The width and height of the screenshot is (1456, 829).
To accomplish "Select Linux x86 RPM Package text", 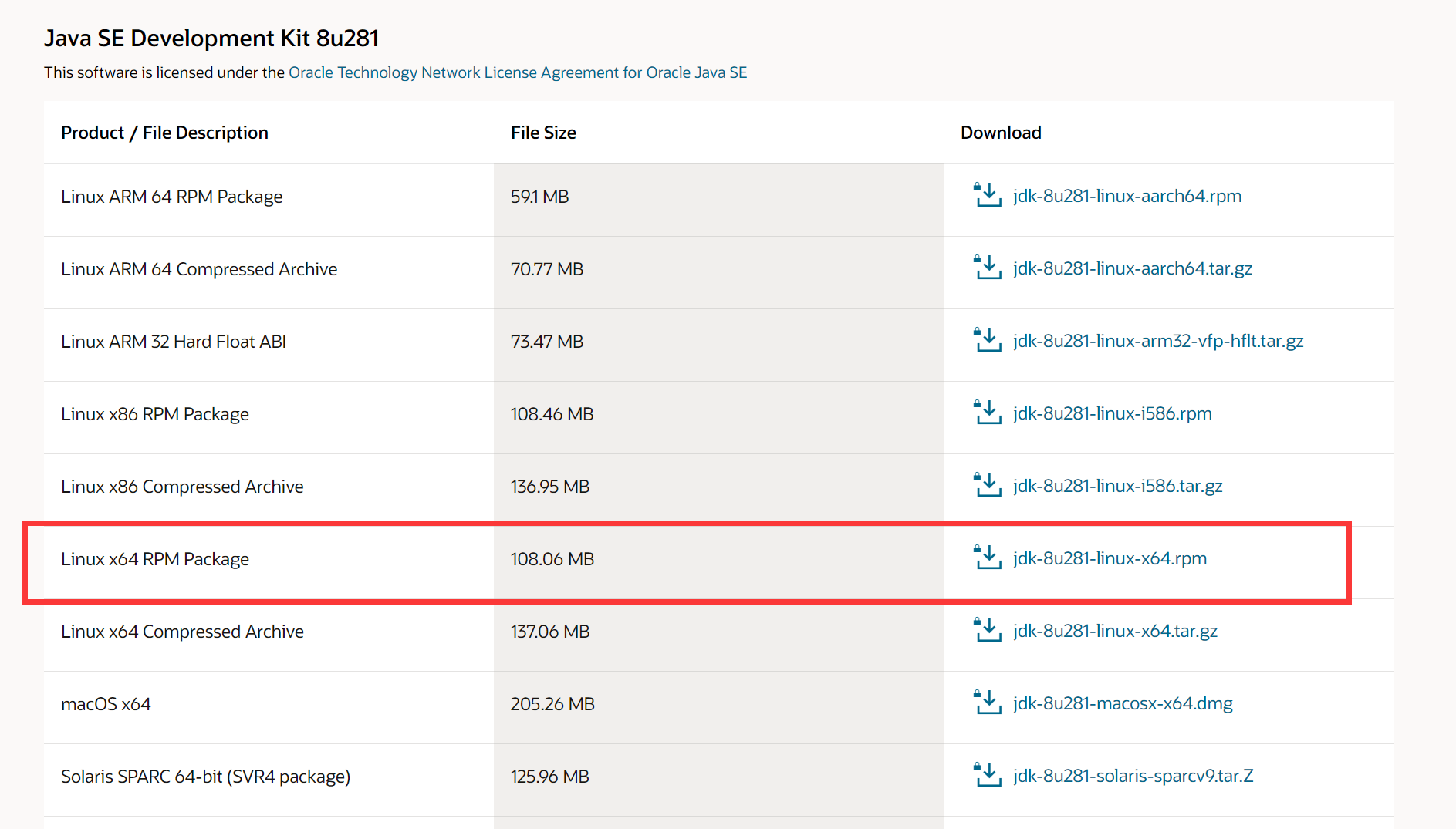I will click(155, 414).
